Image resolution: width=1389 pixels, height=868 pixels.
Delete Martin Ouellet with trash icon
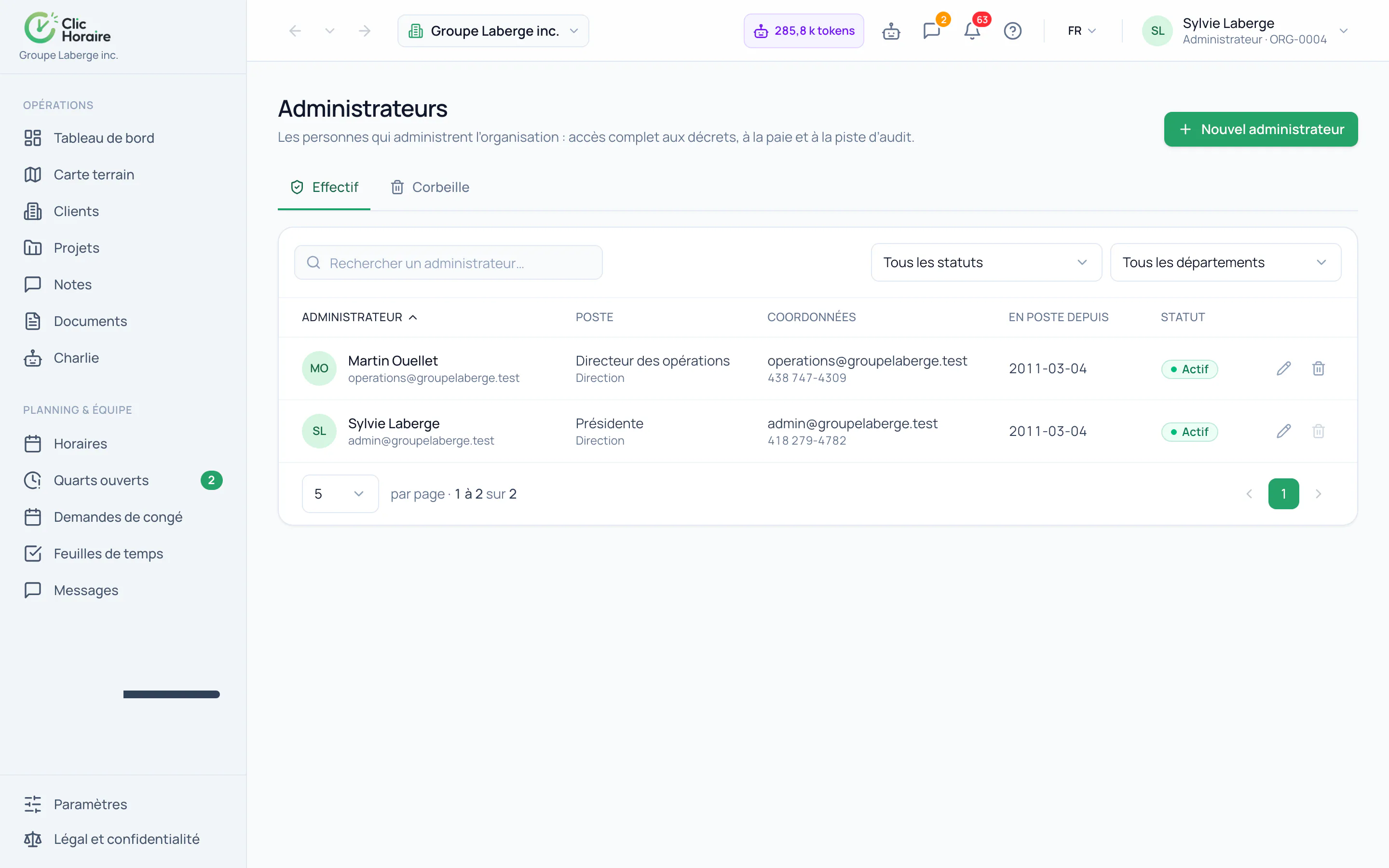1319,368
